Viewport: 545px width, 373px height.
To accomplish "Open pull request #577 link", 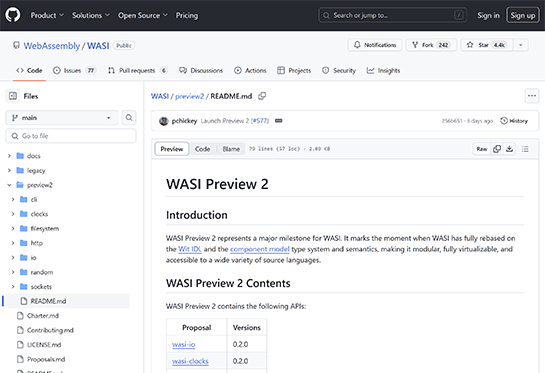I will tap(260, 121).
